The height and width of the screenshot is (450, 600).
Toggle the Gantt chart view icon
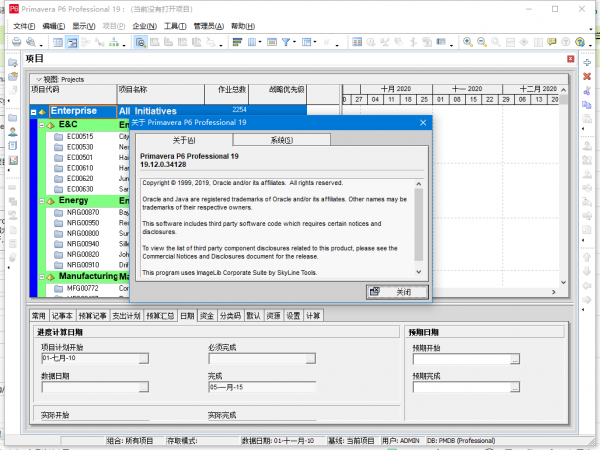click(72, 42)
